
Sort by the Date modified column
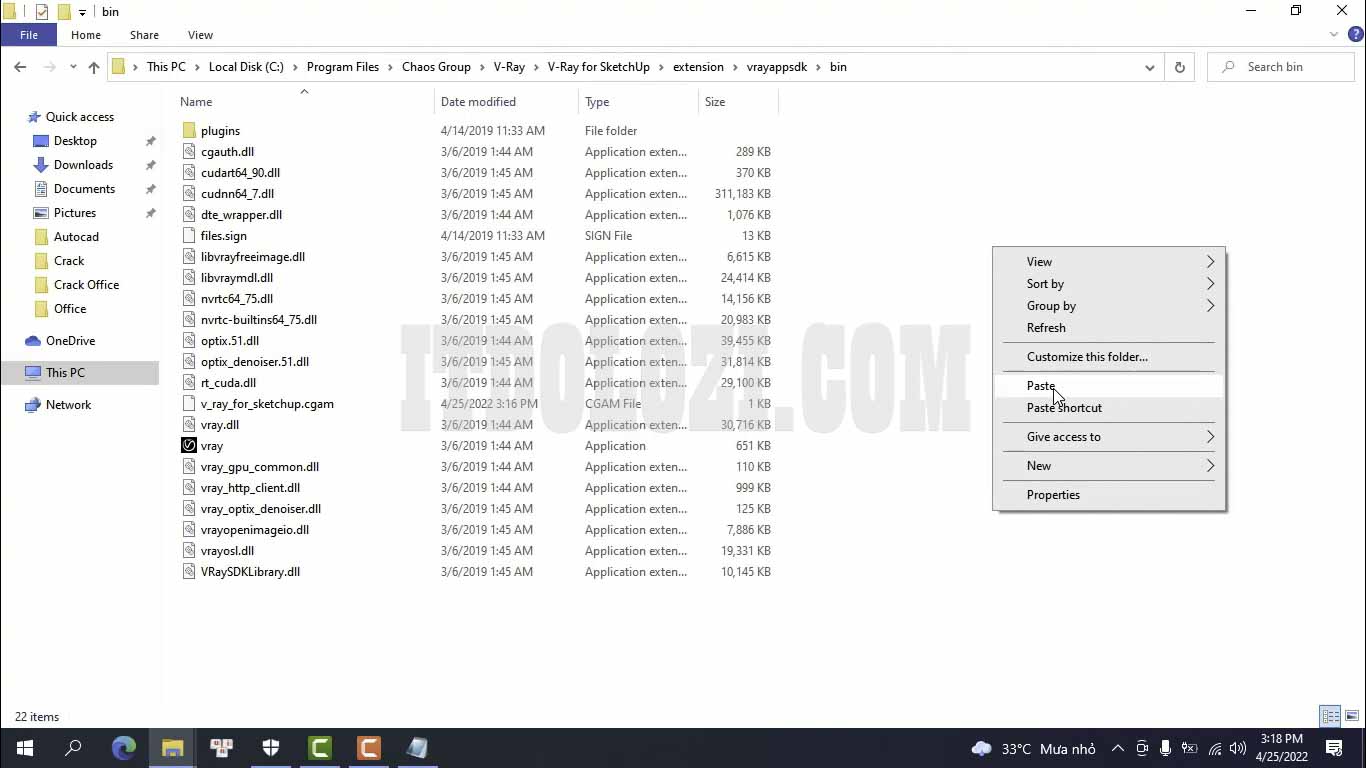[478, 102]
